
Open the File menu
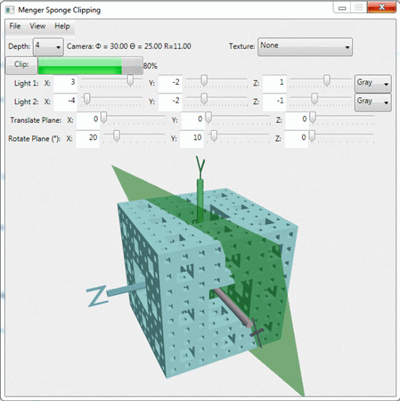click(15, 26)
